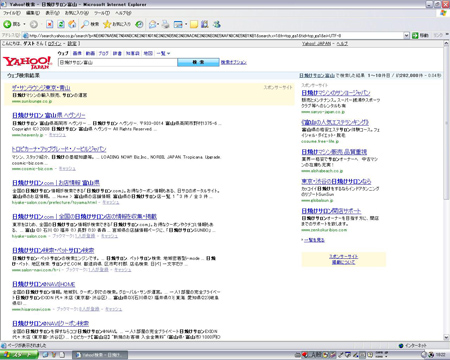
Task: Click the Research book toolbar icon
Action: (x=205, y=24)
